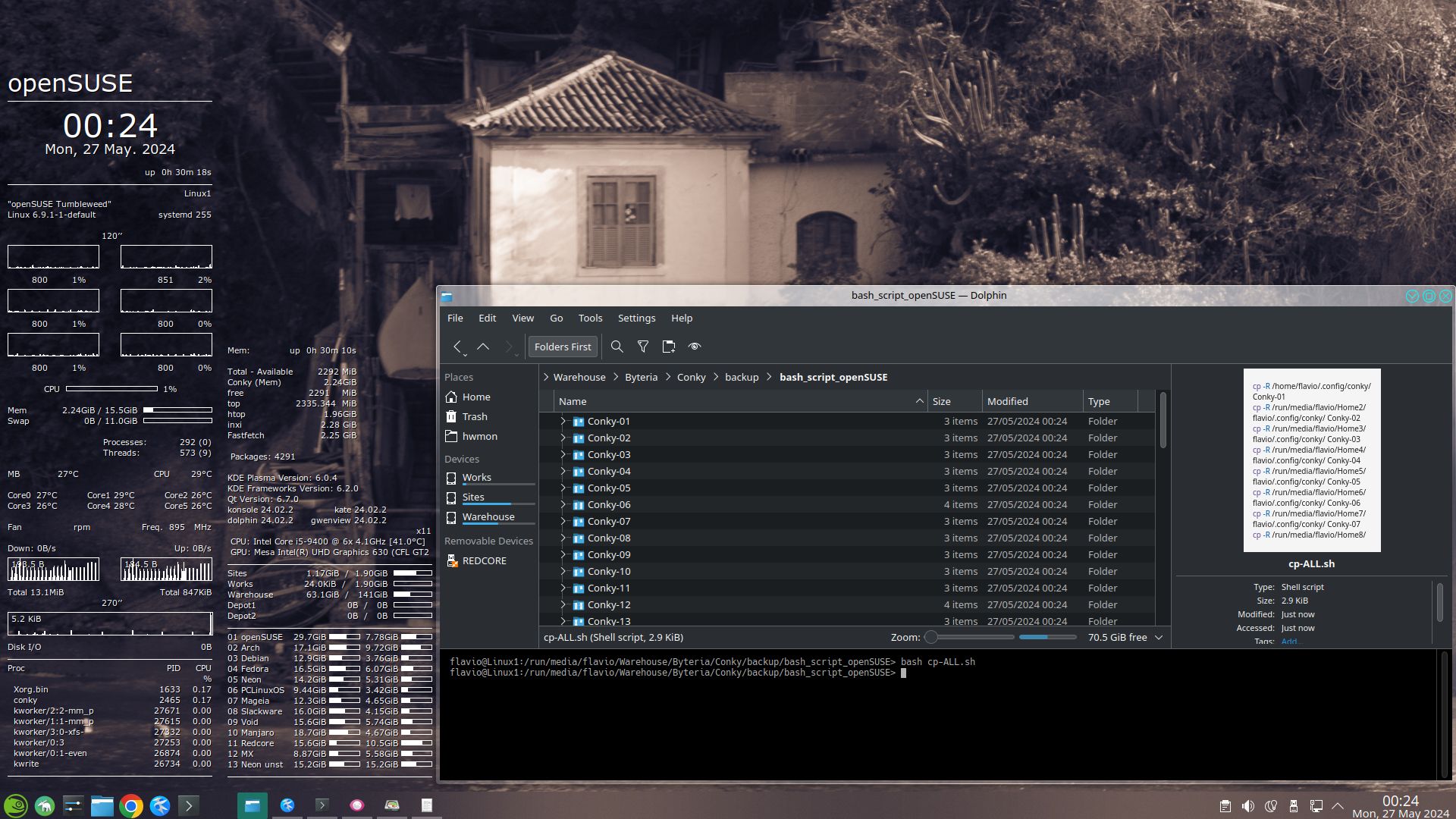
Task: Expand the Conky-01 folder
Action: [563, 421]
